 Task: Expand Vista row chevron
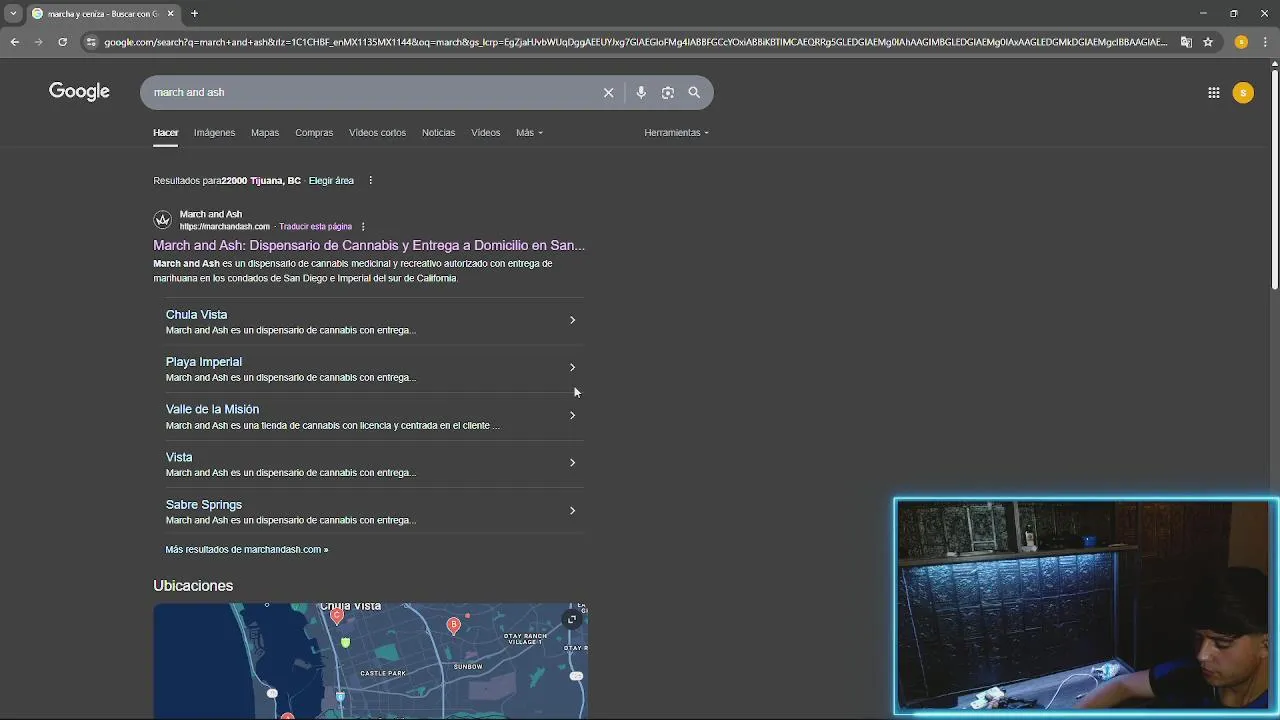pyautogui.click(x=572, y=462)
